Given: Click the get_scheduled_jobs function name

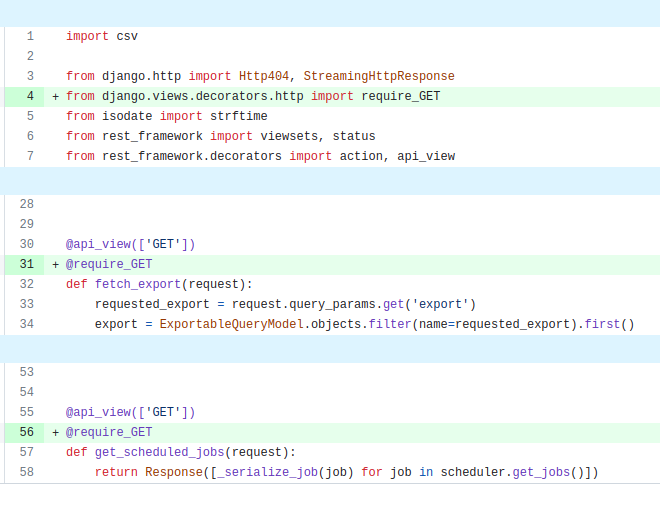Looking at the screenshot, I should coord(160,452).
